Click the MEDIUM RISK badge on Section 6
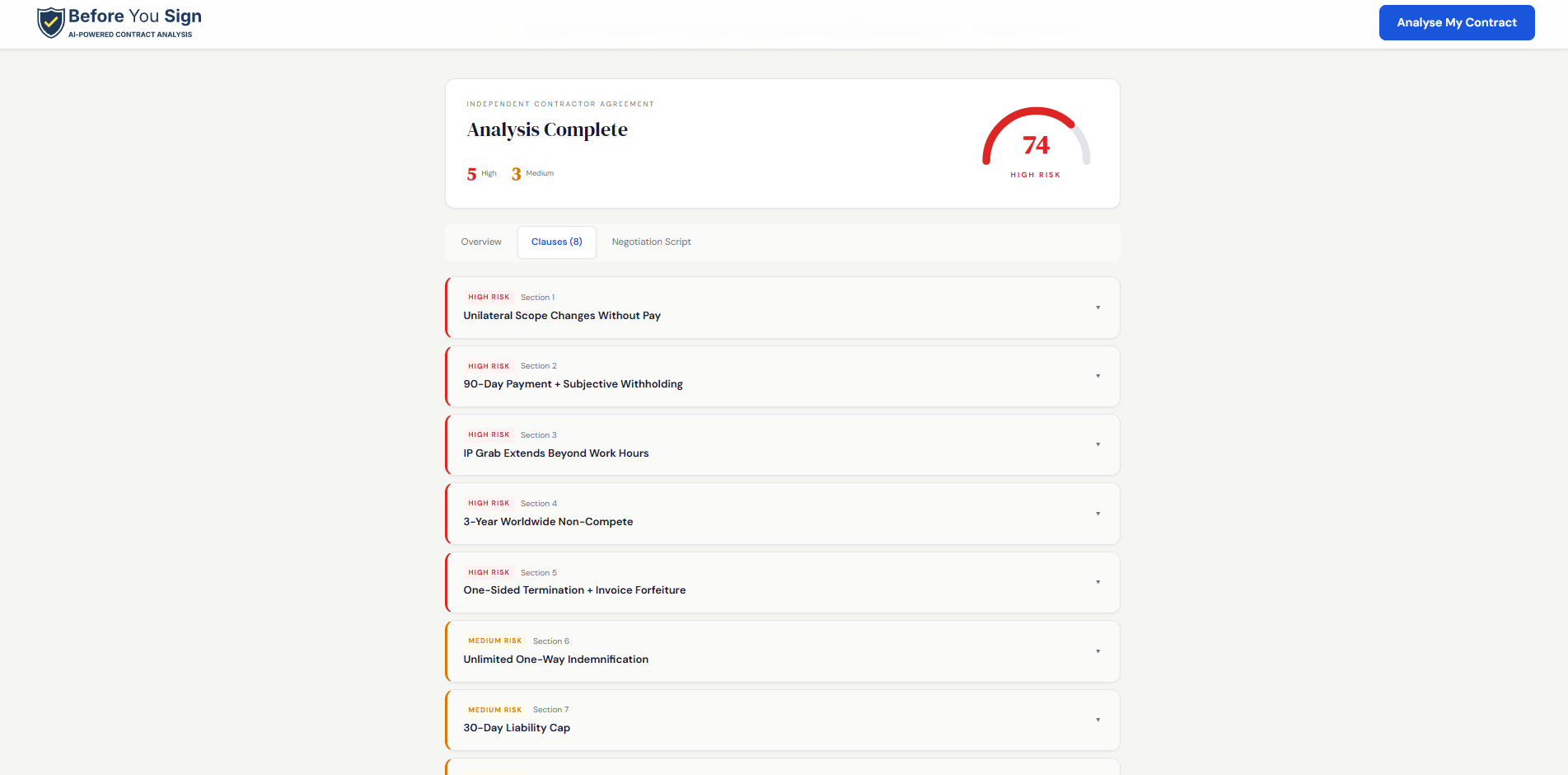 (x=494, y=640)
